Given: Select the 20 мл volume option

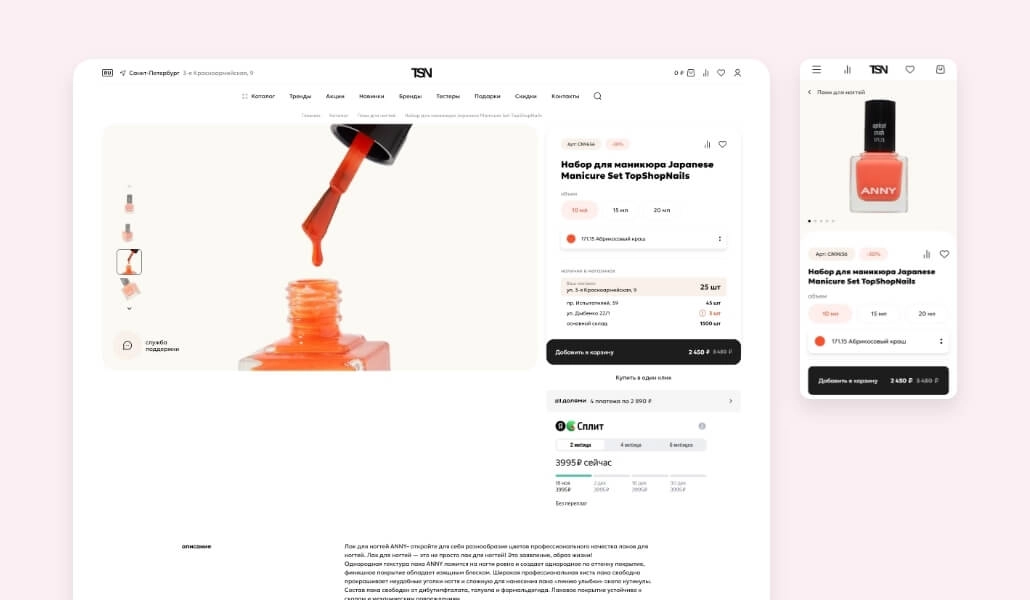Looking at the screenshot, I should click(661, 210).
